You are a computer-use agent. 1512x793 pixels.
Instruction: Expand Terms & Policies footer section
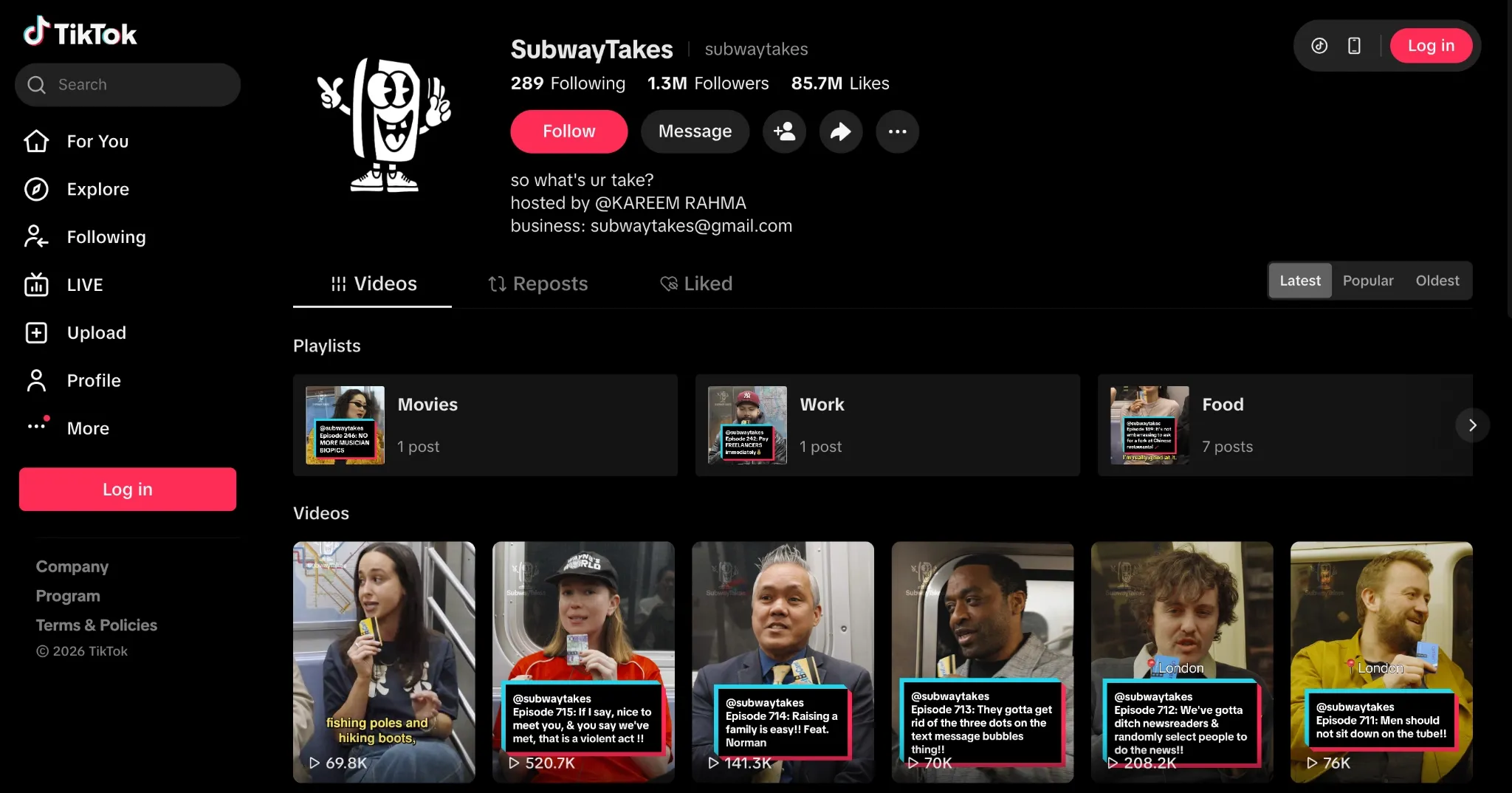tap(97, 625)
